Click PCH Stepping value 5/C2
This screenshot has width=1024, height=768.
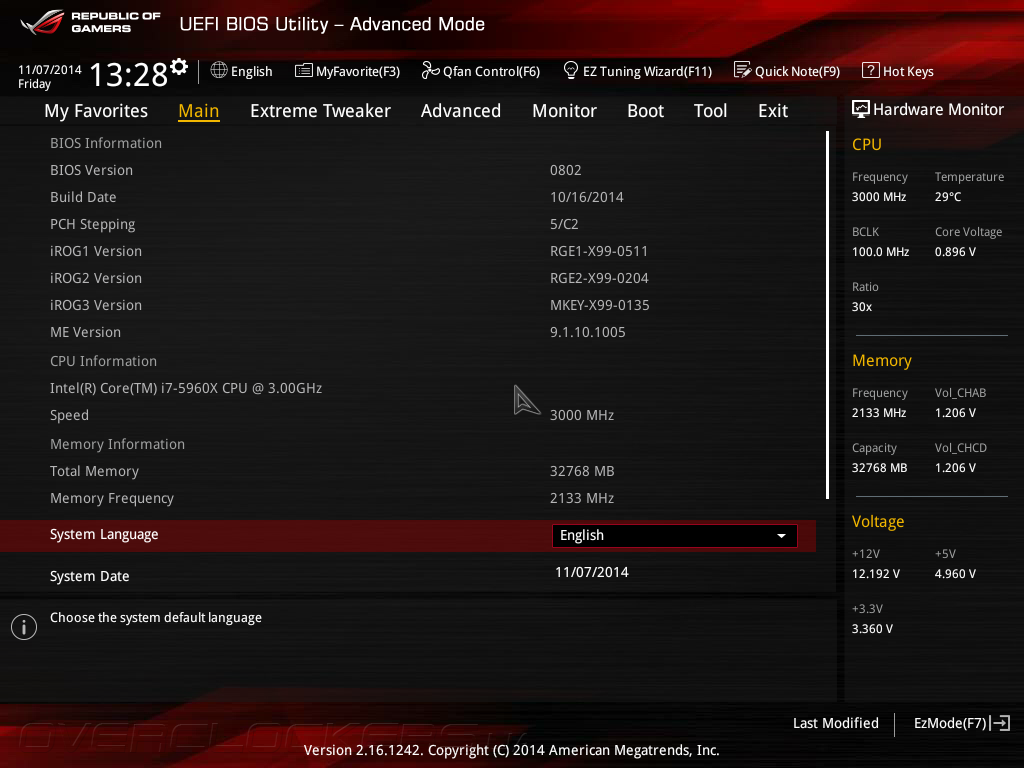(564, 224)
